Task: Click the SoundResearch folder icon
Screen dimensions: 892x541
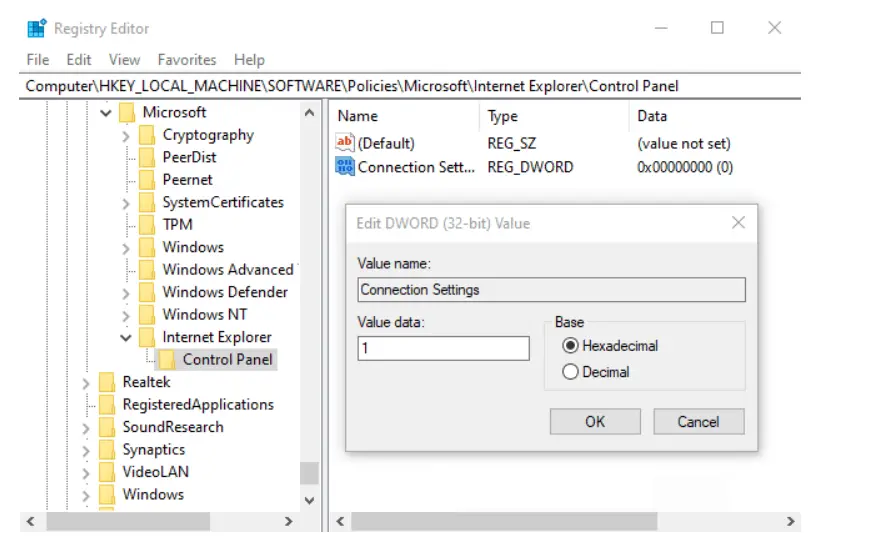Action: click(107, 427)
